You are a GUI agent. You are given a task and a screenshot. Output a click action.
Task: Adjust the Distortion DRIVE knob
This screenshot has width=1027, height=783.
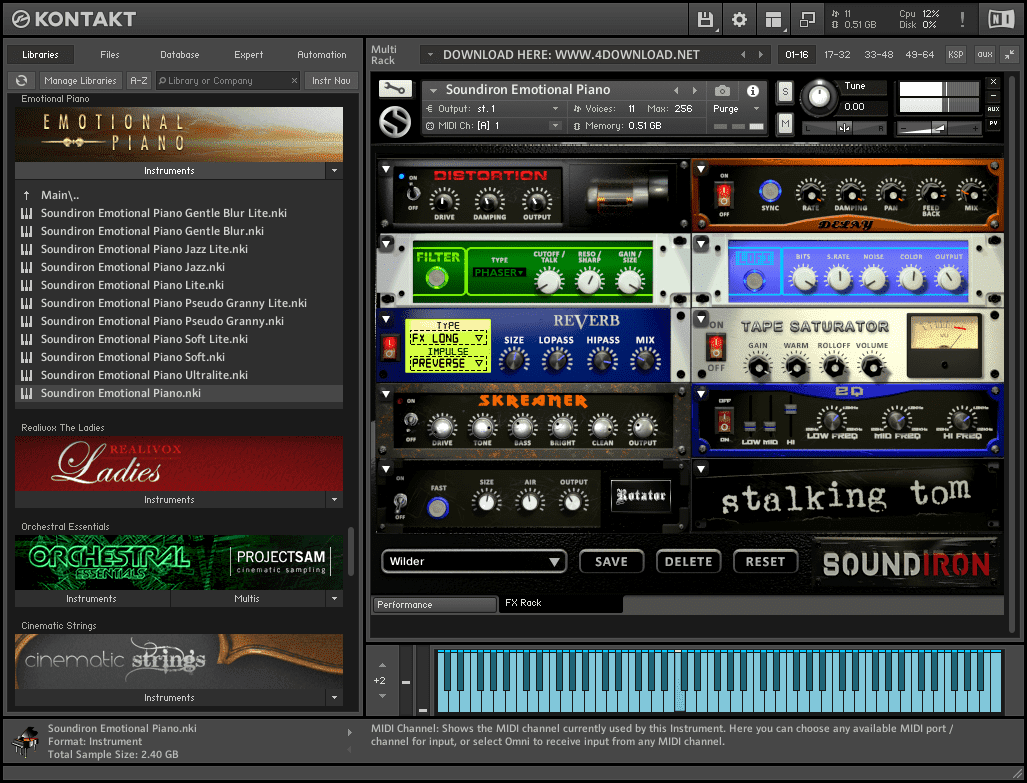tap(444, 199)
